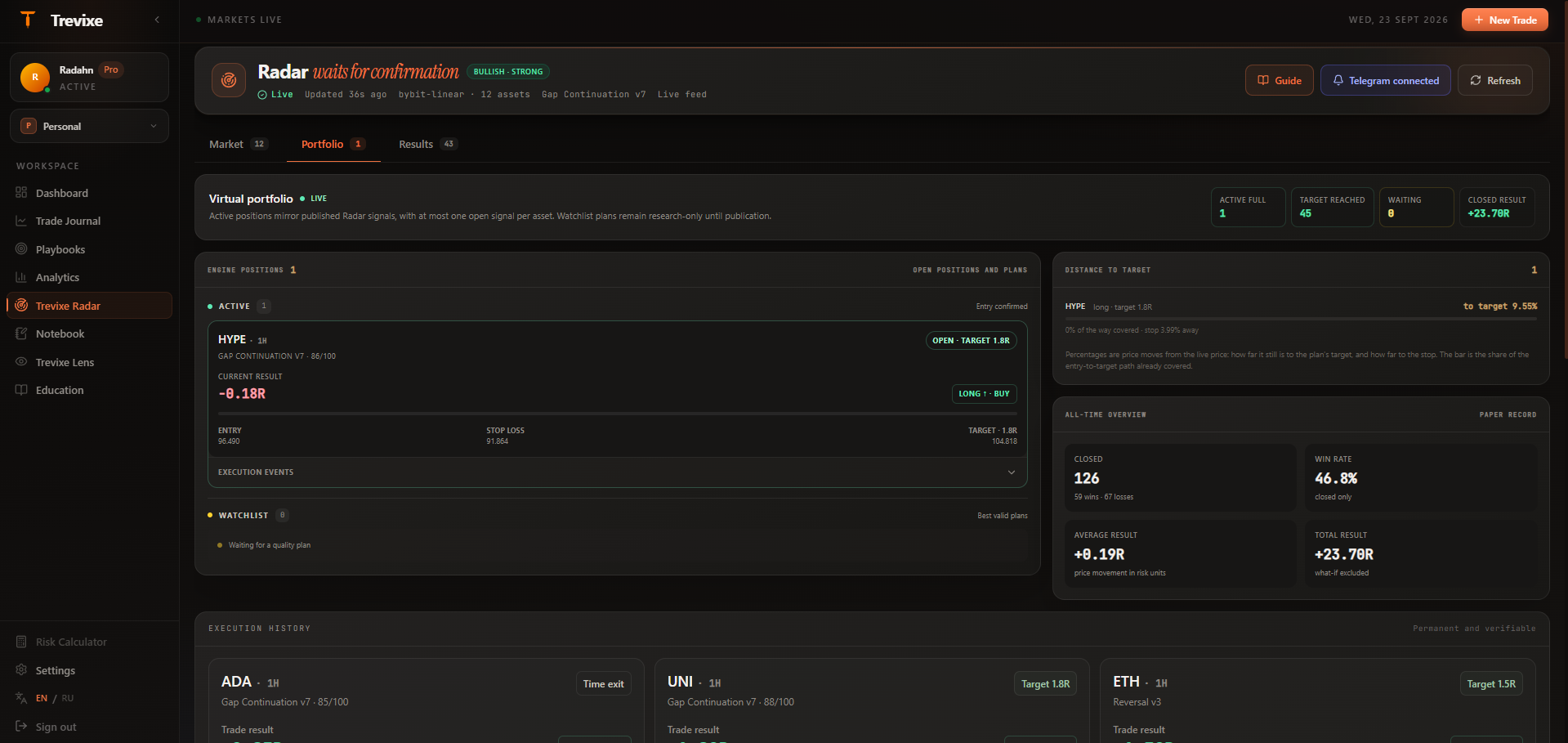1568x743 pixels.
Task: Switch to the Market tab
Action: coord(237,144)
